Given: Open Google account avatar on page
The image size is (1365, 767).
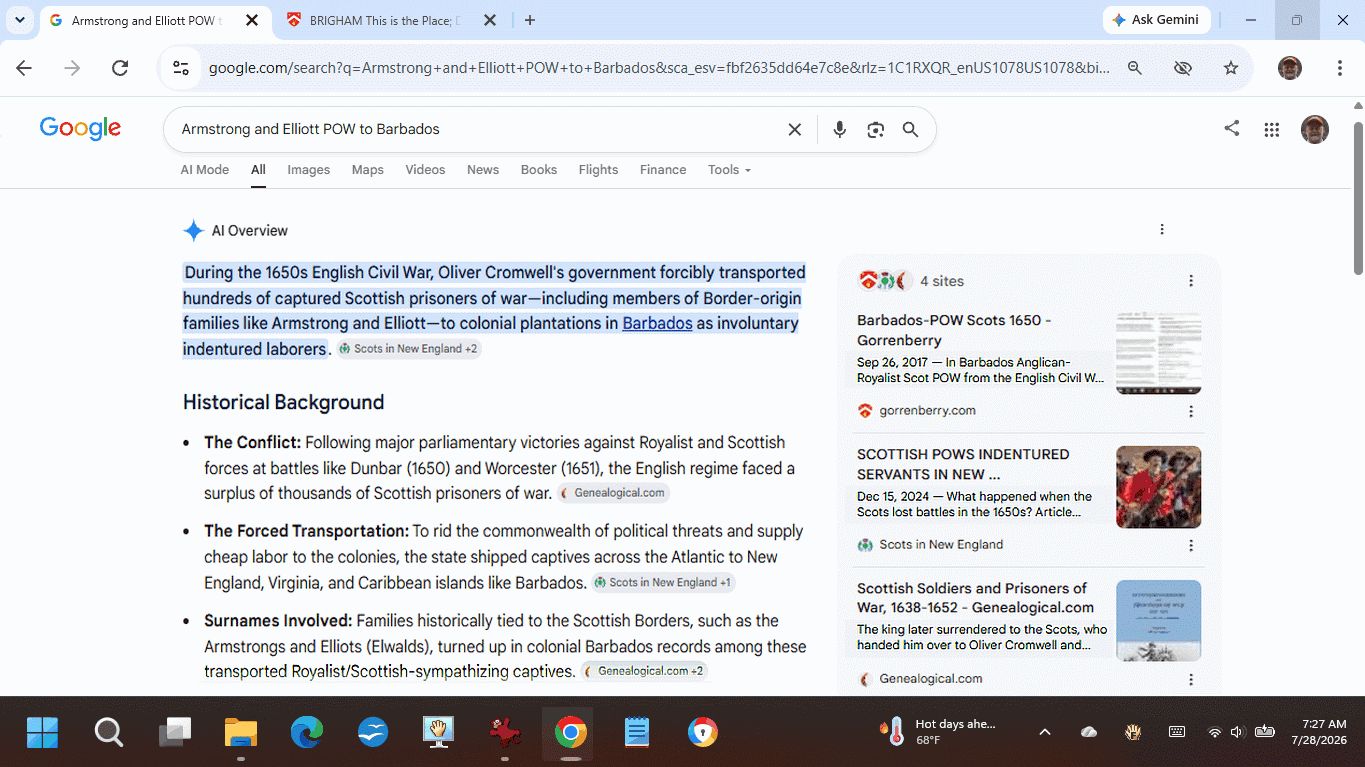Looking at the screenshot, I should (1315, 129).
